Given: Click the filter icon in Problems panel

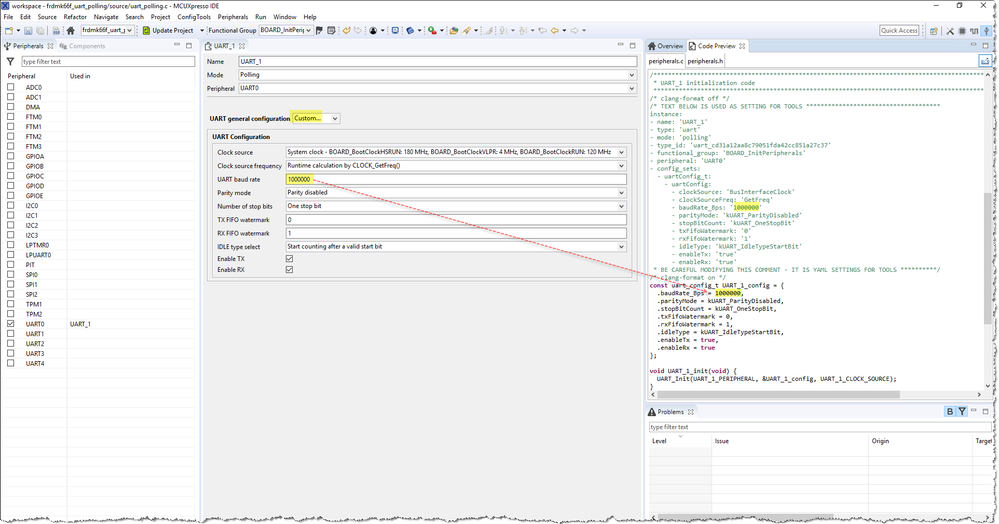Looking at the screenshot, I should click(962, 411).
